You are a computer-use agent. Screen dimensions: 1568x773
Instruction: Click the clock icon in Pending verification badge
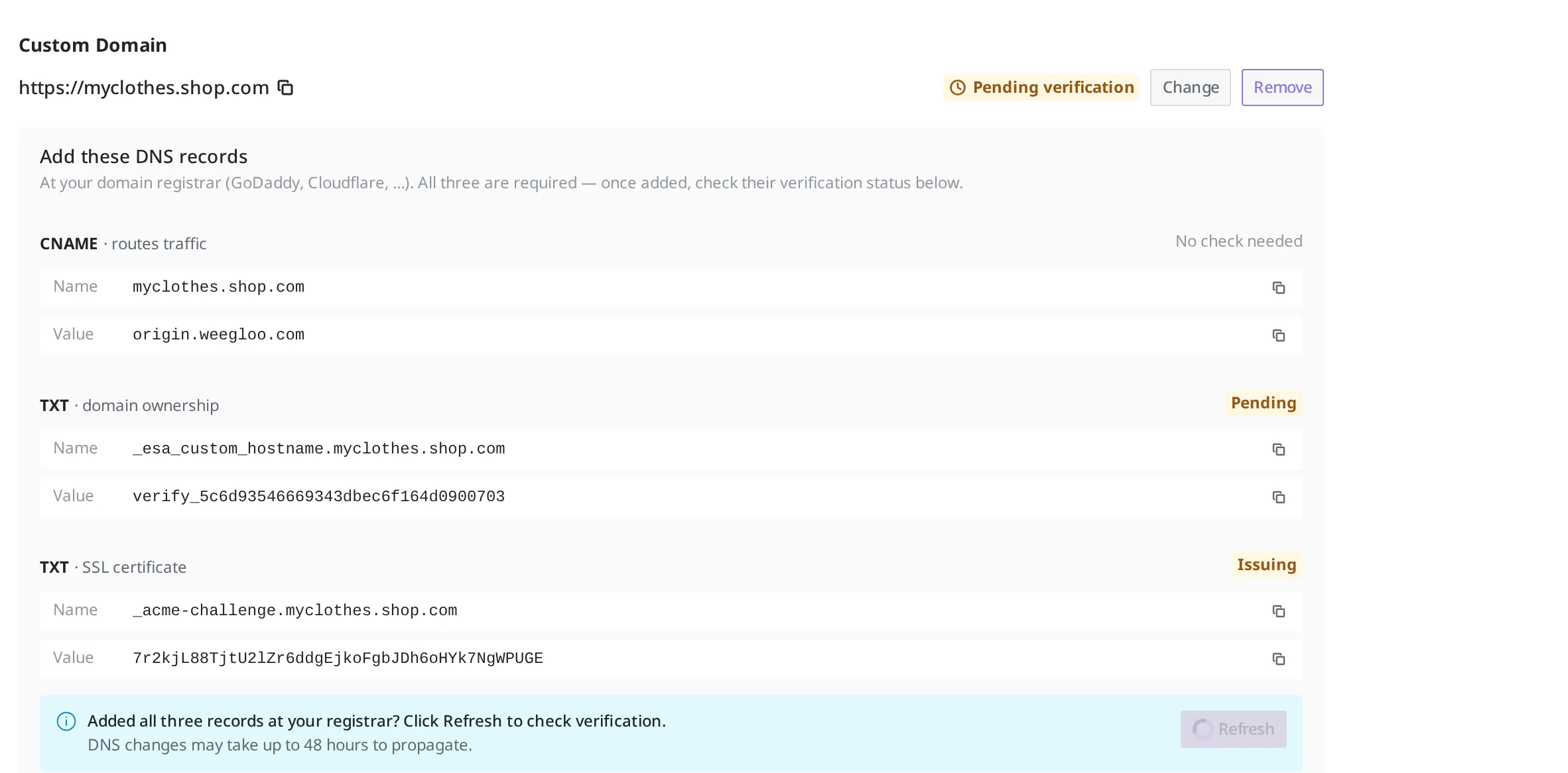click(x=958, y=88)
